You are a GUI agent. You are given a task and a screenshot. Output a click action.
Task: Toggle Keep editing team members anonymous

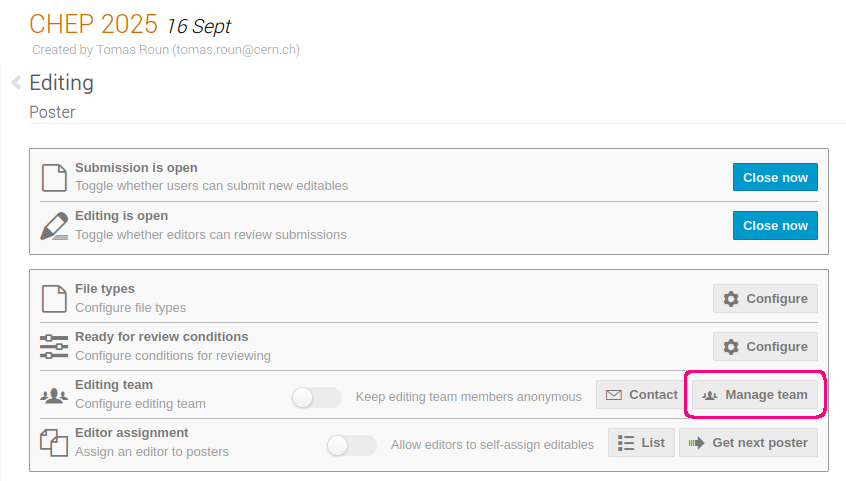pyautogui.click(x=316, y=398)
